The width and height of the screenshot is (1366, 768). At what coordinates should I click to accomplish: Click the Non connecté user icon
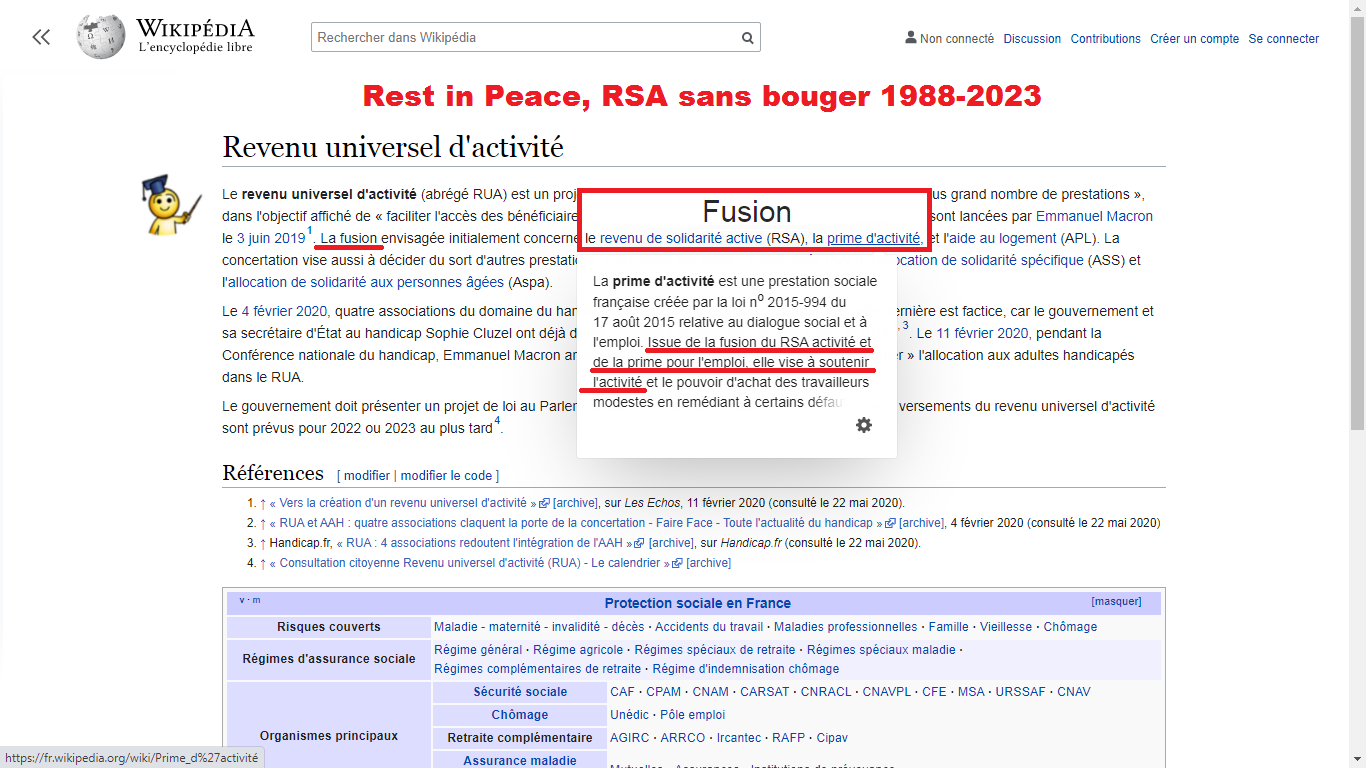click(910, 37)
